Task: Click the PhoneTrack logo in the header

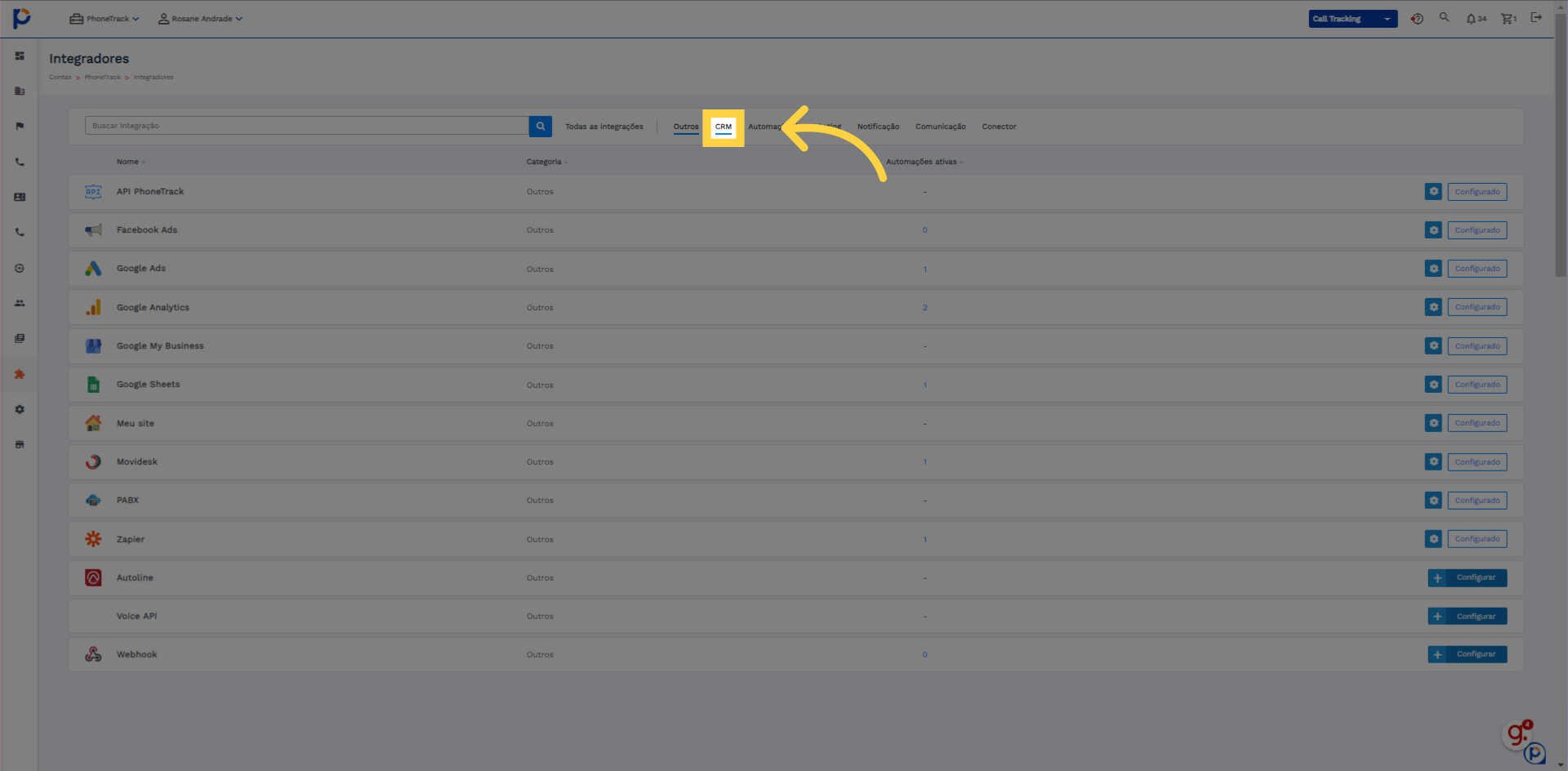Action: coord(21,18)
